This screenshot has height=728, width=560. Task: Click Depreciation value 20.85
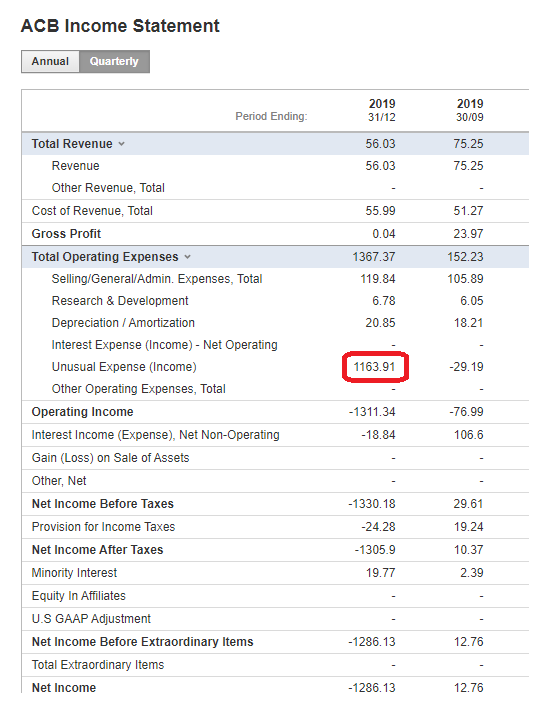point(380,323)
